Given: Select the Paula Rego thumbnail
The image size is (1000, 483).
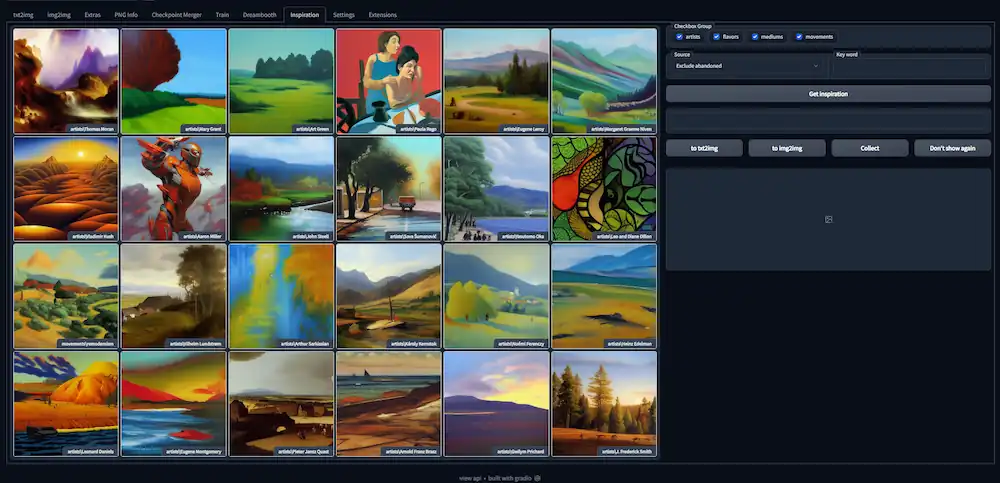Looking at the screenshot, I should point(389,80).
